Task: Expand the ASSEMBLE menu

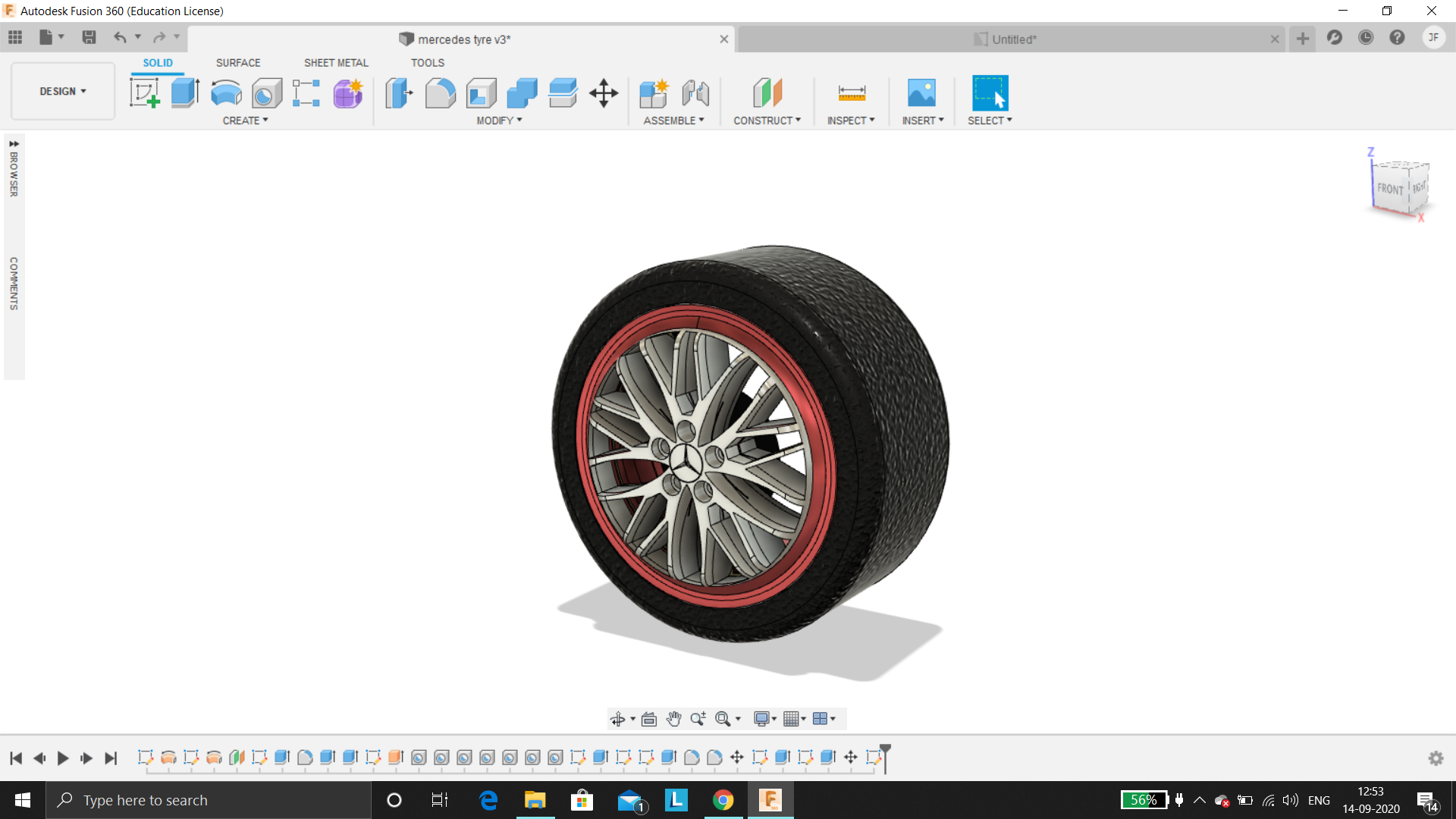Action: [673, 121]
